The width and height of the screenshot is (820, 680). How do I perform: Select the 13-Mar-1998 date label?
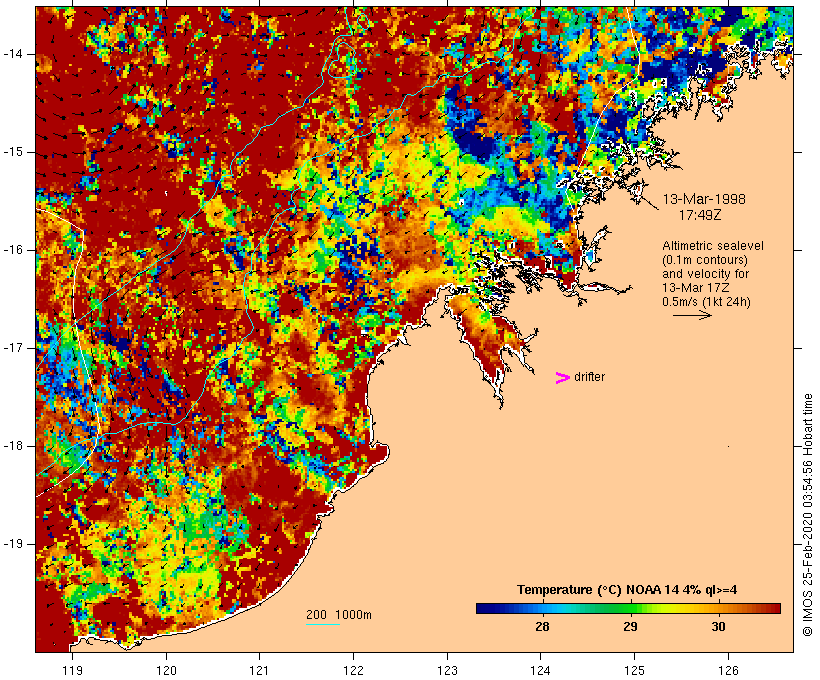click(704, 199)
